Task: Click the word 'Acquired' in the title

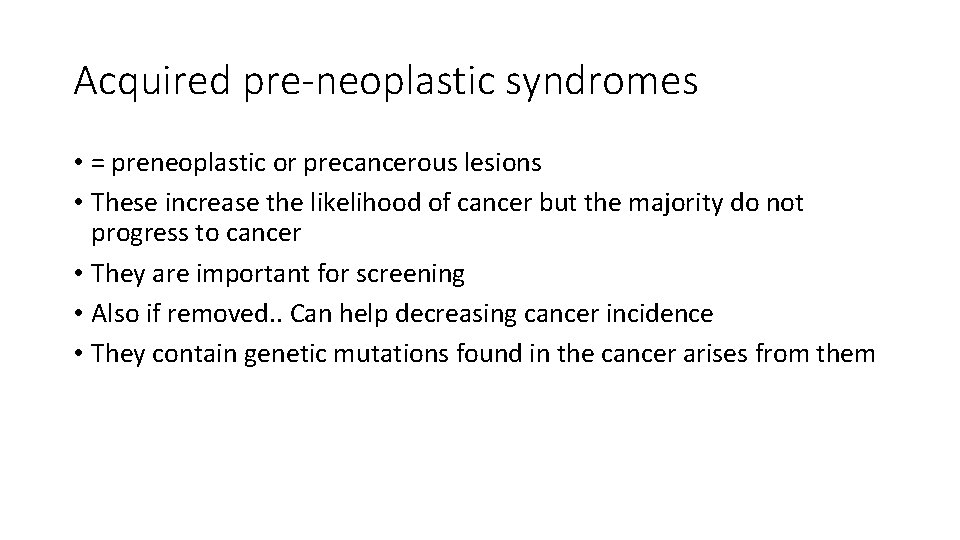Action: pyautogui.click(x=152, y=81)
